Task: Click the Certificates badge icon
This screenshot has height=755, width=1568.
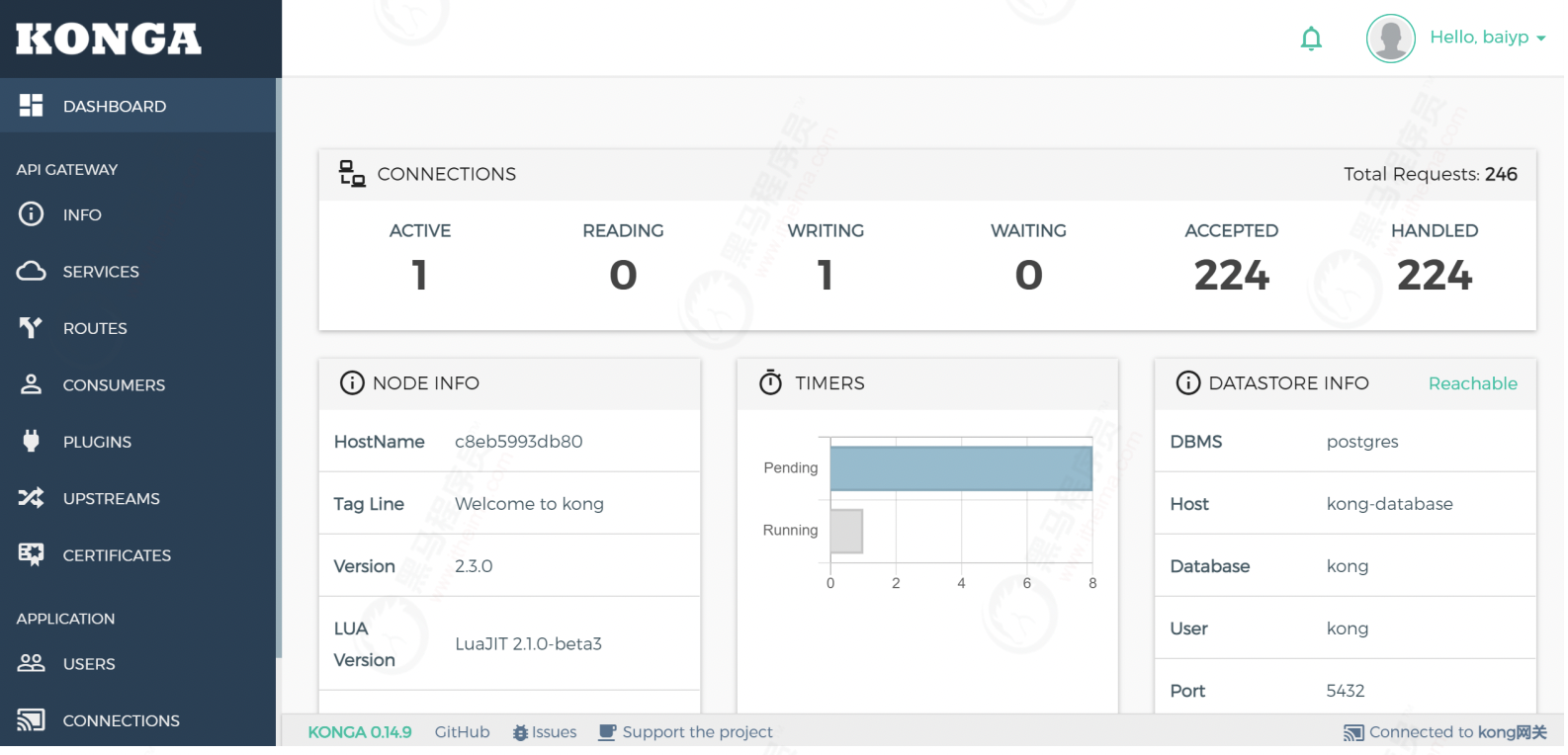Action: pos(32,554)
